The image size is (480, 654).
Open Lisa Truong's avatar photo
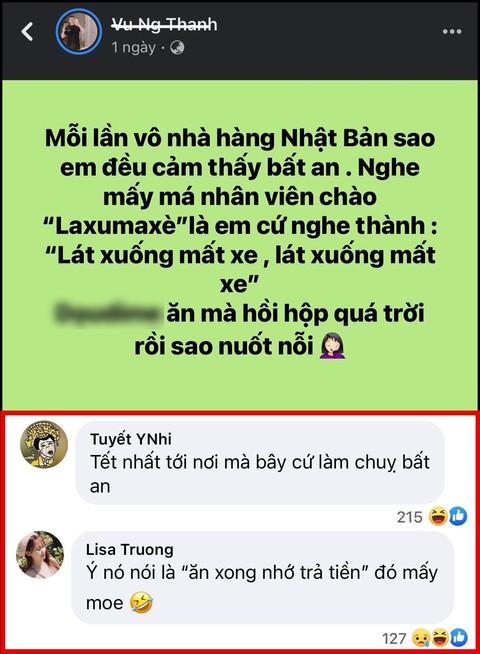tap(40, 555)
